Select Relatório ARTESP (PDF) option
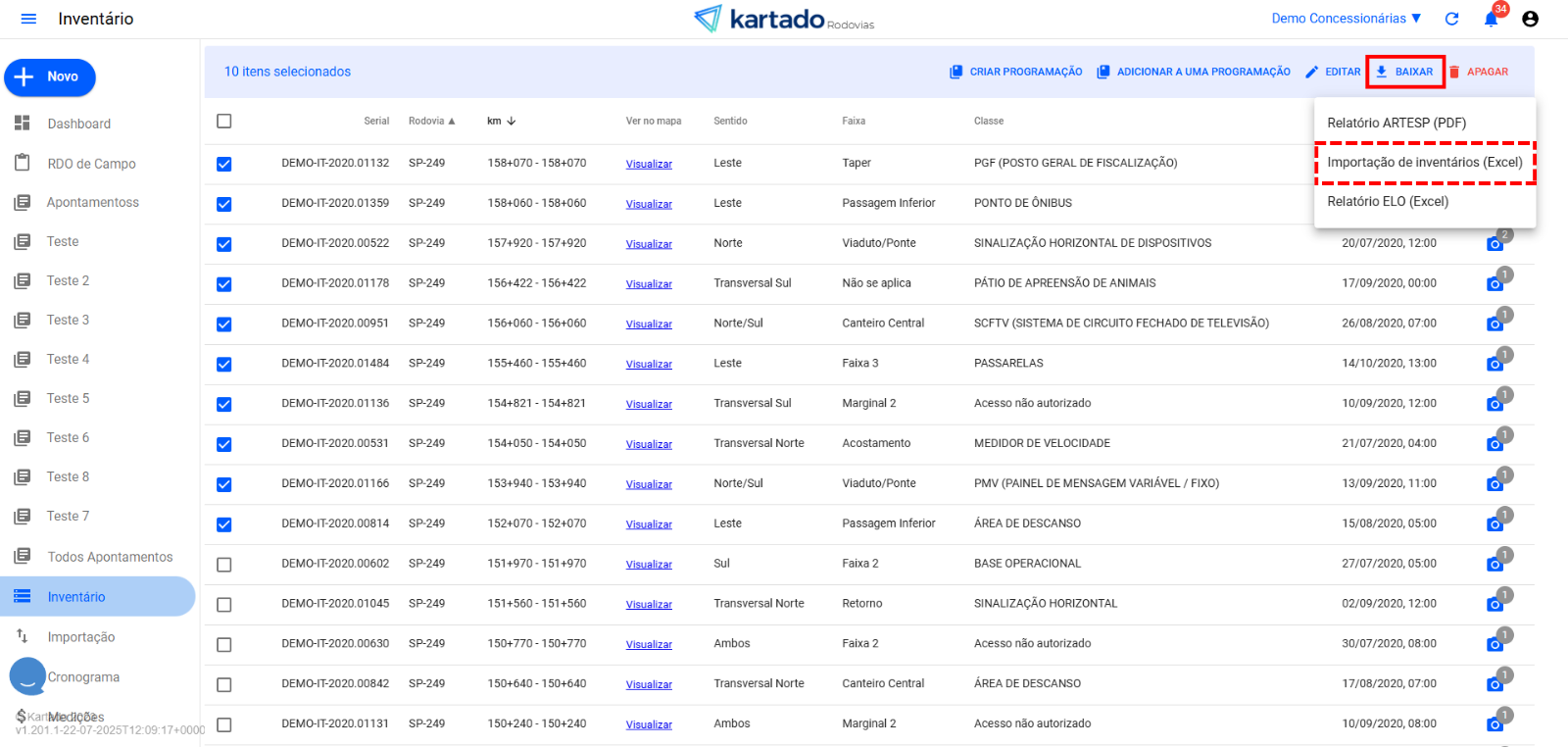The height and width of the screenshot is (747, 1568). point(1396,123)
